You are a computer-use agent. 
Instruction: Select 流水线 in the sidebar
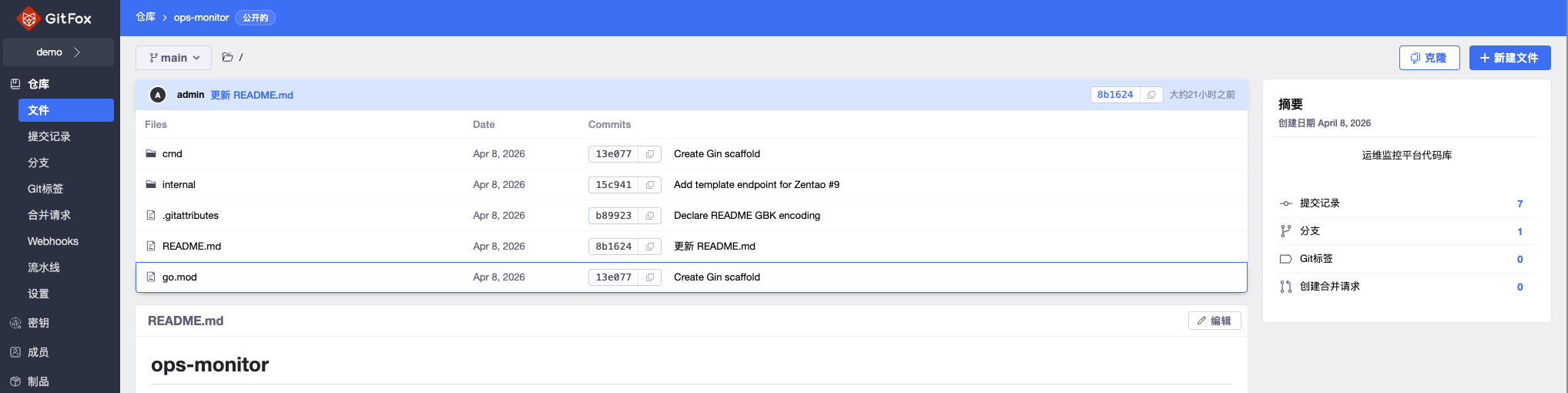44,267
